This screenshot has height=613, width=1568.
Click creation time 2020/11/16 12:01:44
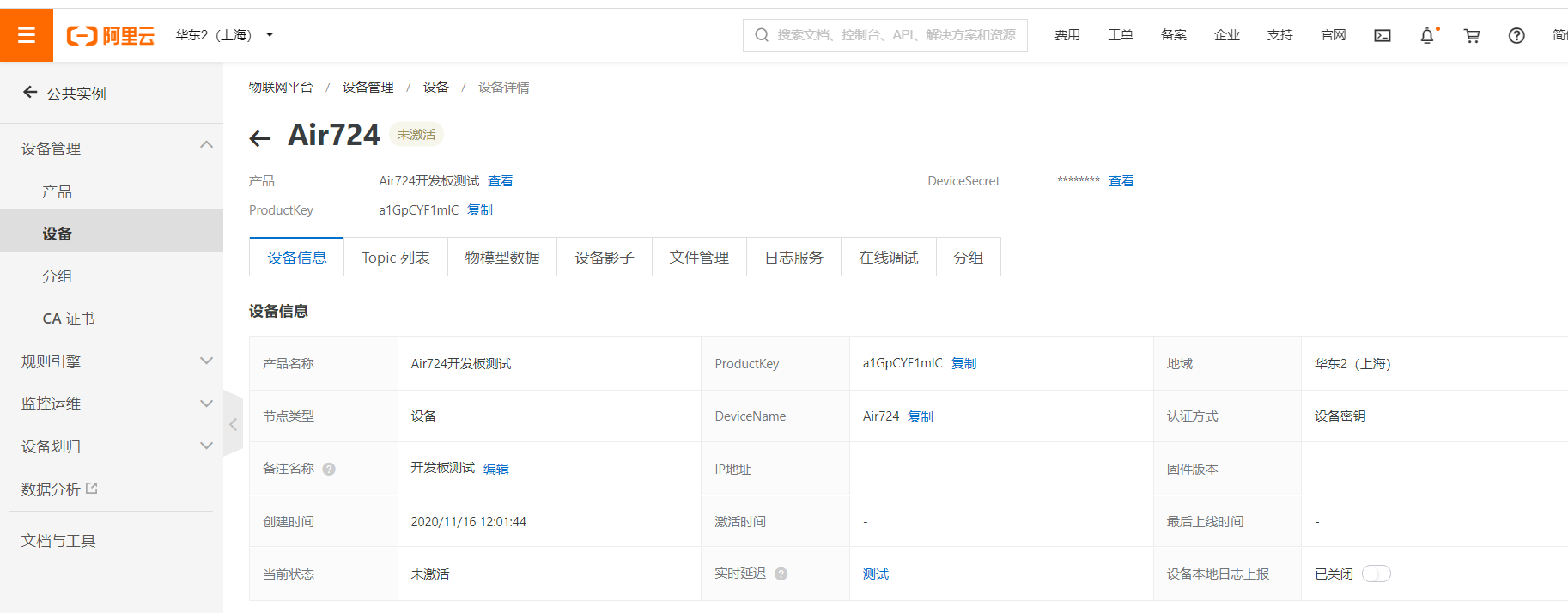469,522
